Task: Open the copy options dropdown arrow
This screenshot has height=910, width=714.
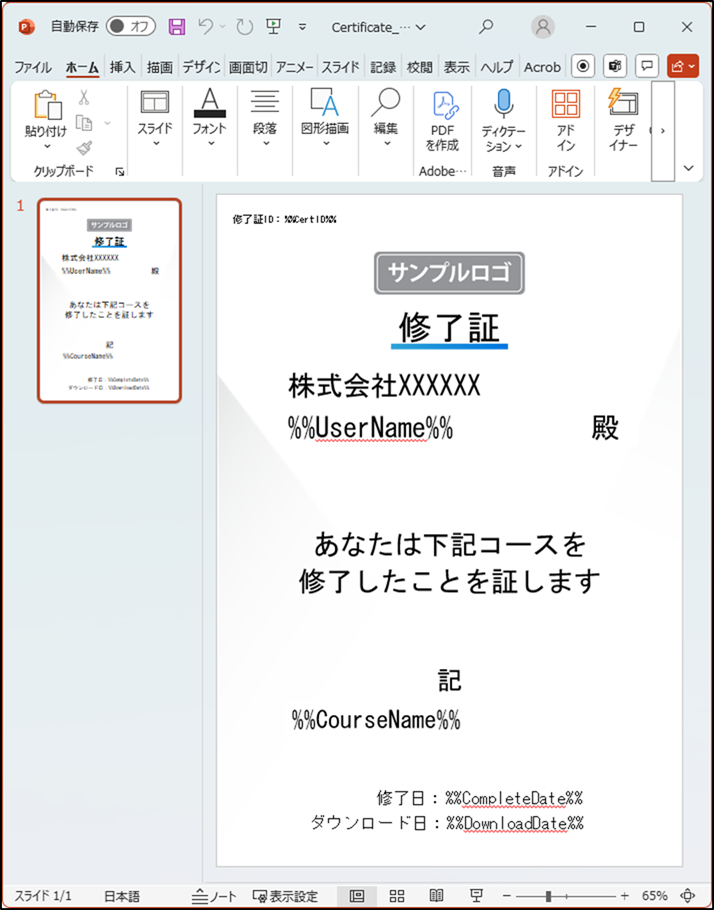Action: [107, 122]
